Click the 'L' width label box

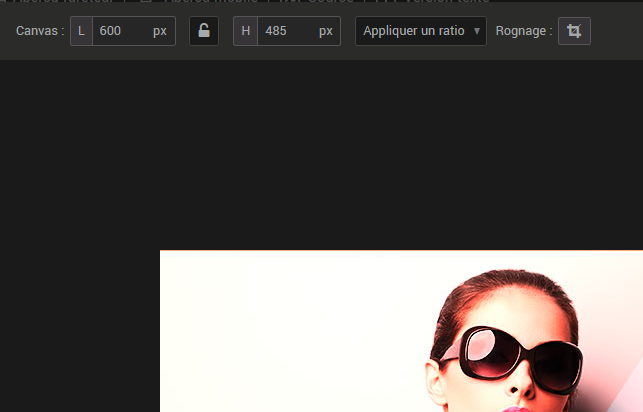tap(81, 31)
